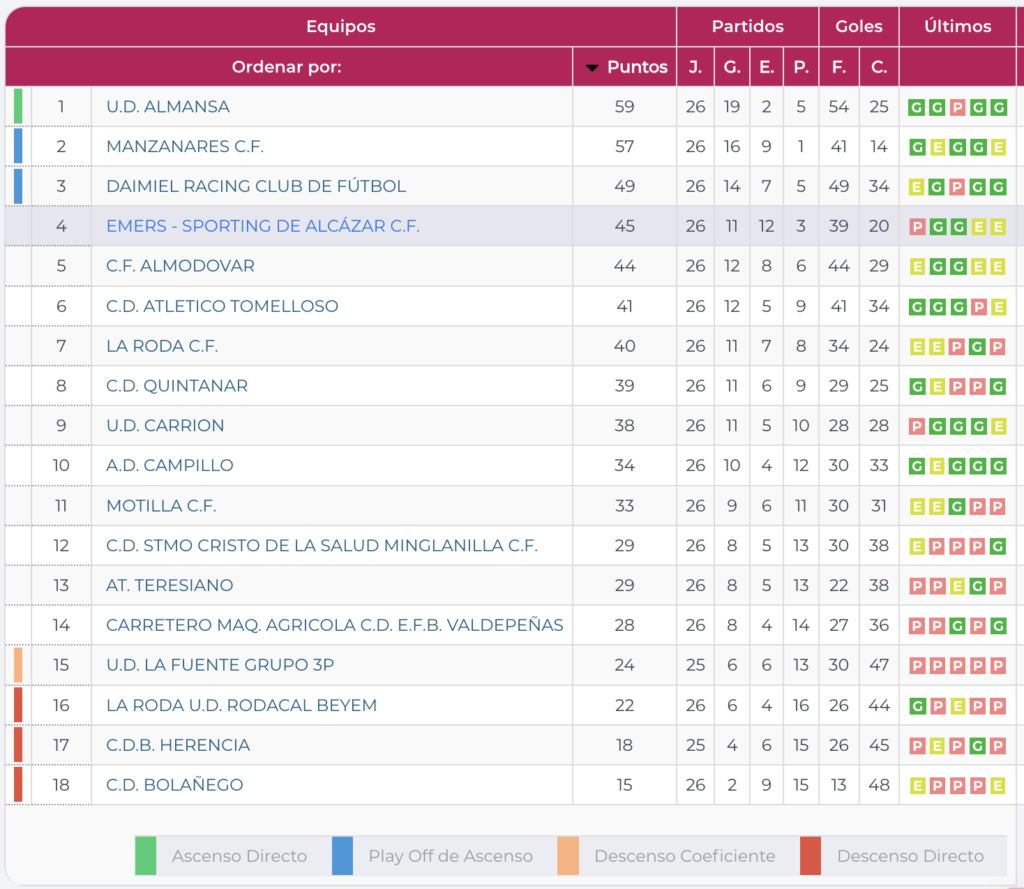Click the G badge in the MINGLANILLA row
The width and height of the screenshot is (1024, 889).
[x=997, y=546]
